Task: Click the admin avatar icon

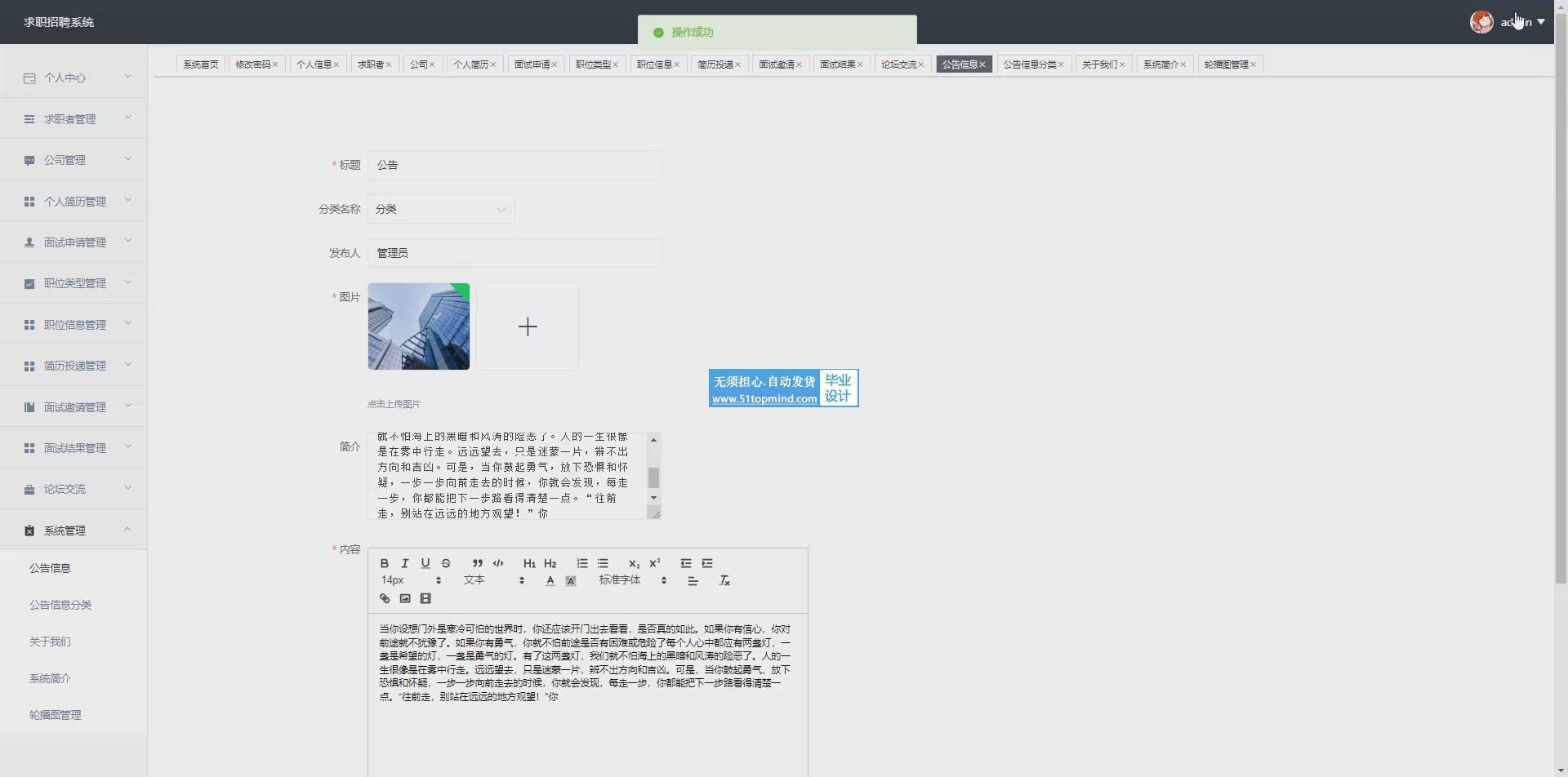Action: (1481, 22)
